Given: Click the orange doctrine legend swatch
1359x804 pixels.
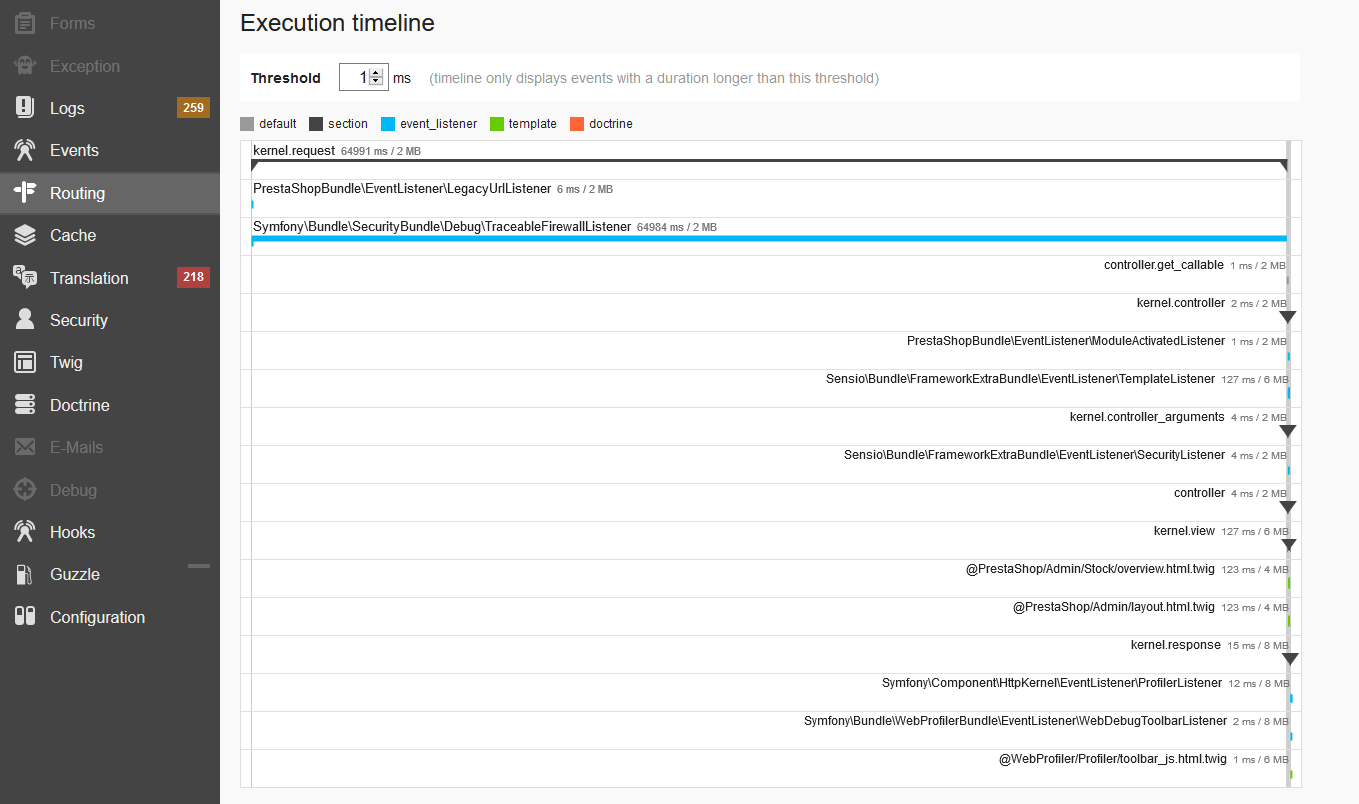Looking at the screenshot, I should (x=577, y=124).
